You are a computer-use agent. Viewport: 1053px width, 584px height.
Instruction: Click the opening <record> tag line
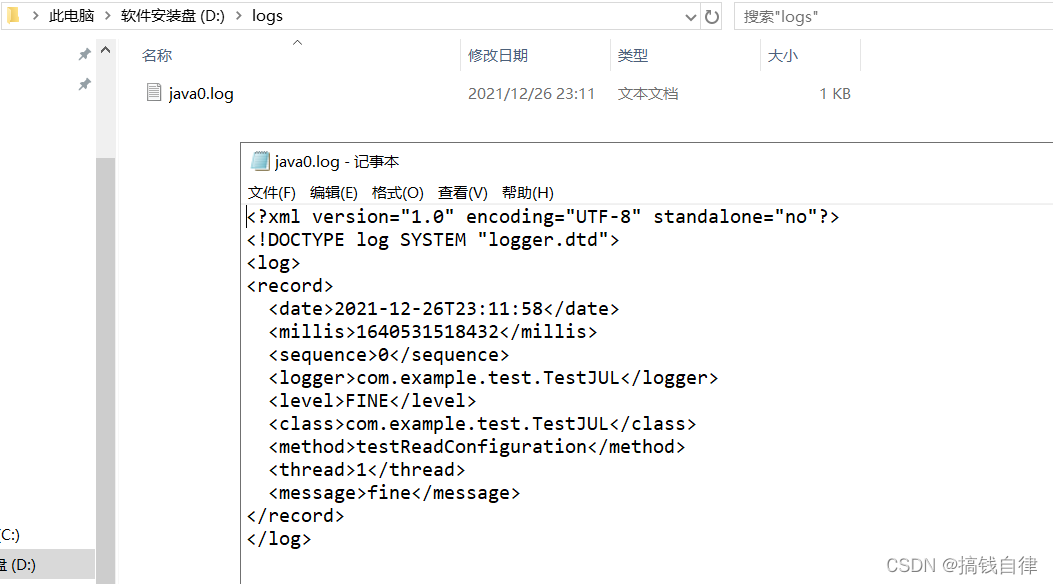coord(289,286)
